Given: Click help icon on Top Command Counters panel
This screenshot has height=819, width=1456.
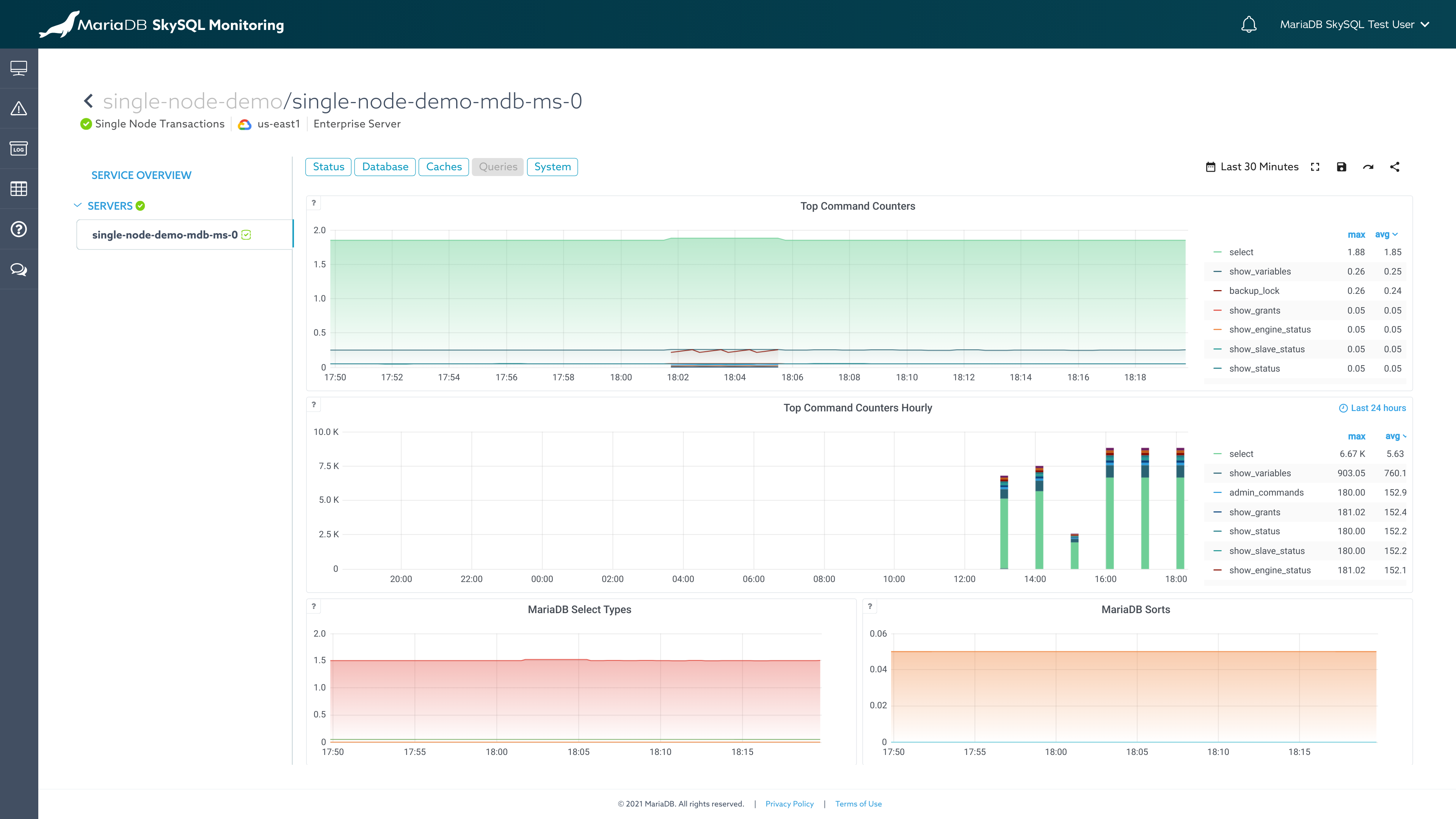Looking at the screenshot, I should pos(314,203).
